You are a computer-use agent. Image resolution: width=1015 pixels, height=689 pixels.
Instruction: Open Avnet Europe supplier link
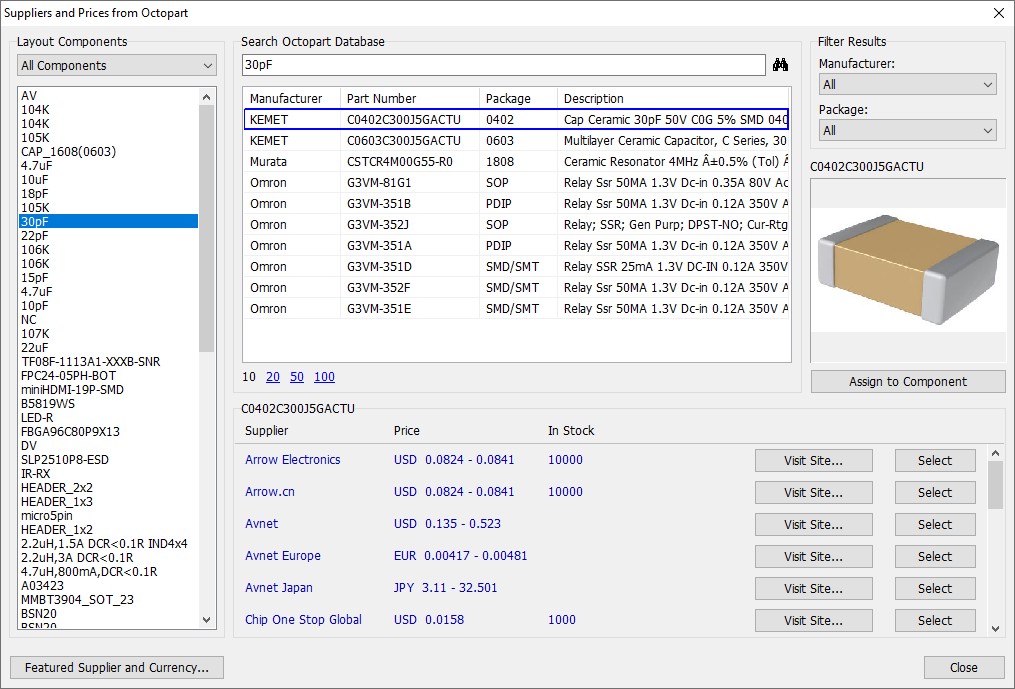point(283,556)
